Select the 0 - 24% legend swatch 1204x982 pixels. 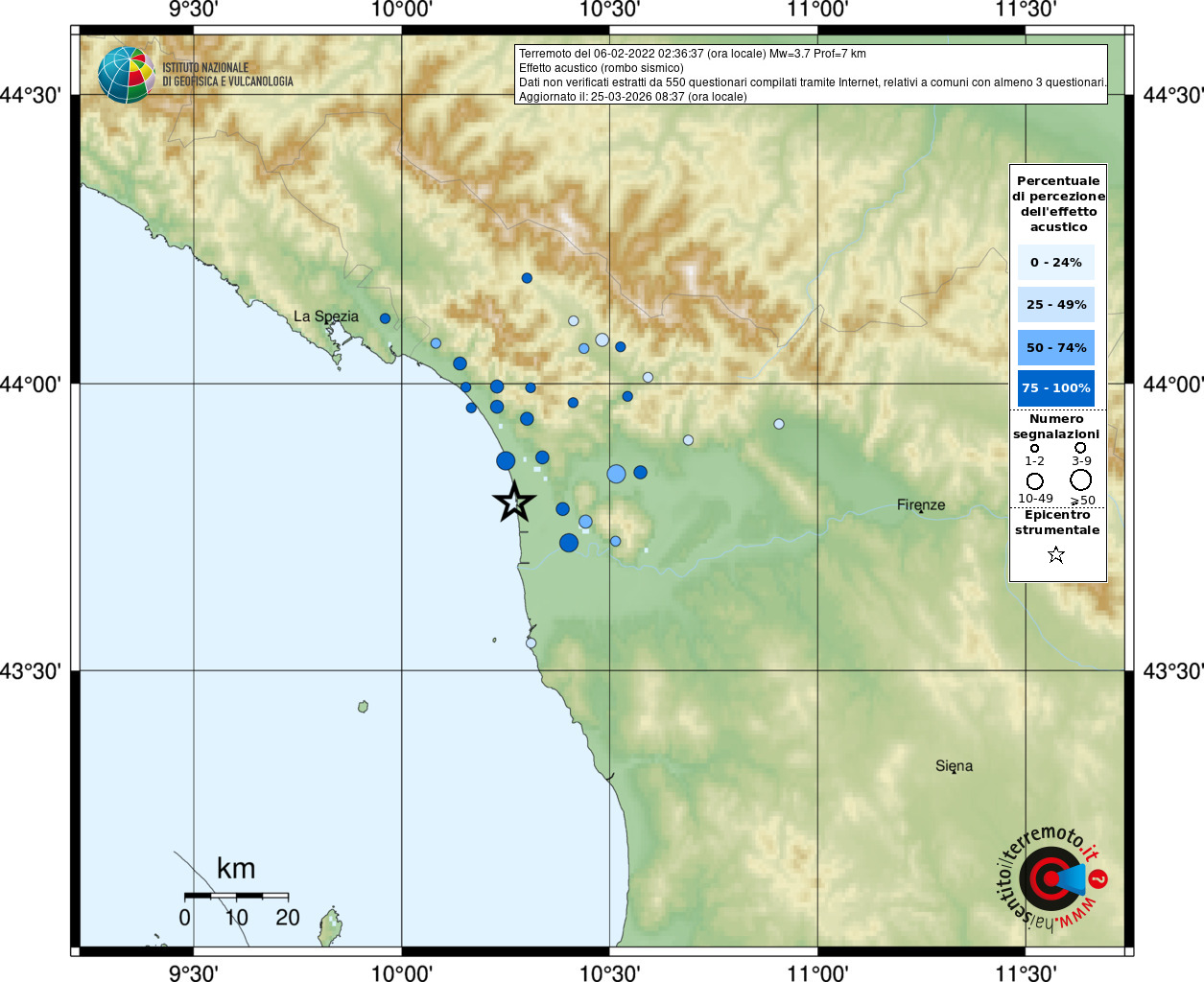tap(1055, 263)
